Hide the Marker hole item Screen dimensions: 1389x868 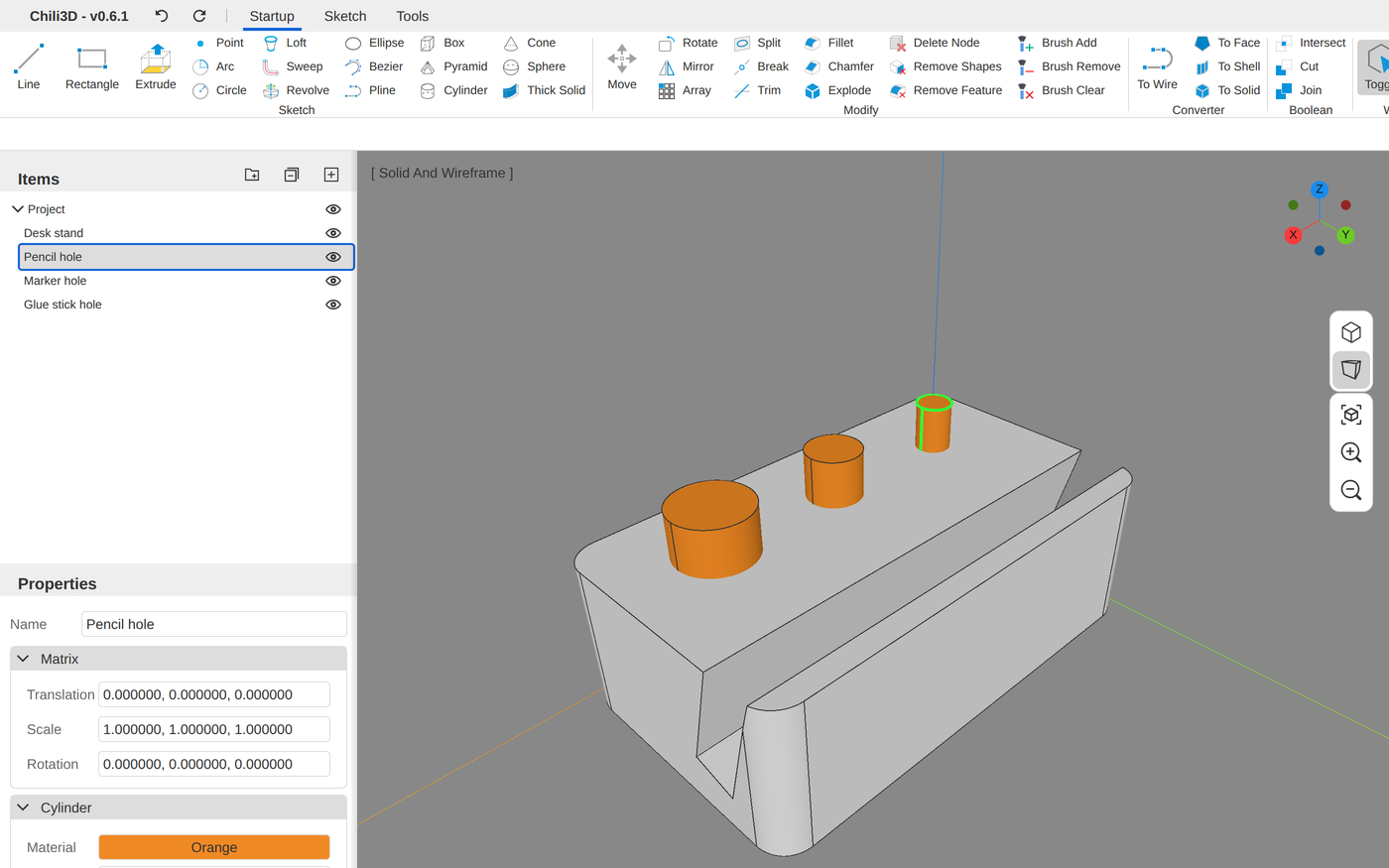(333, 281)
